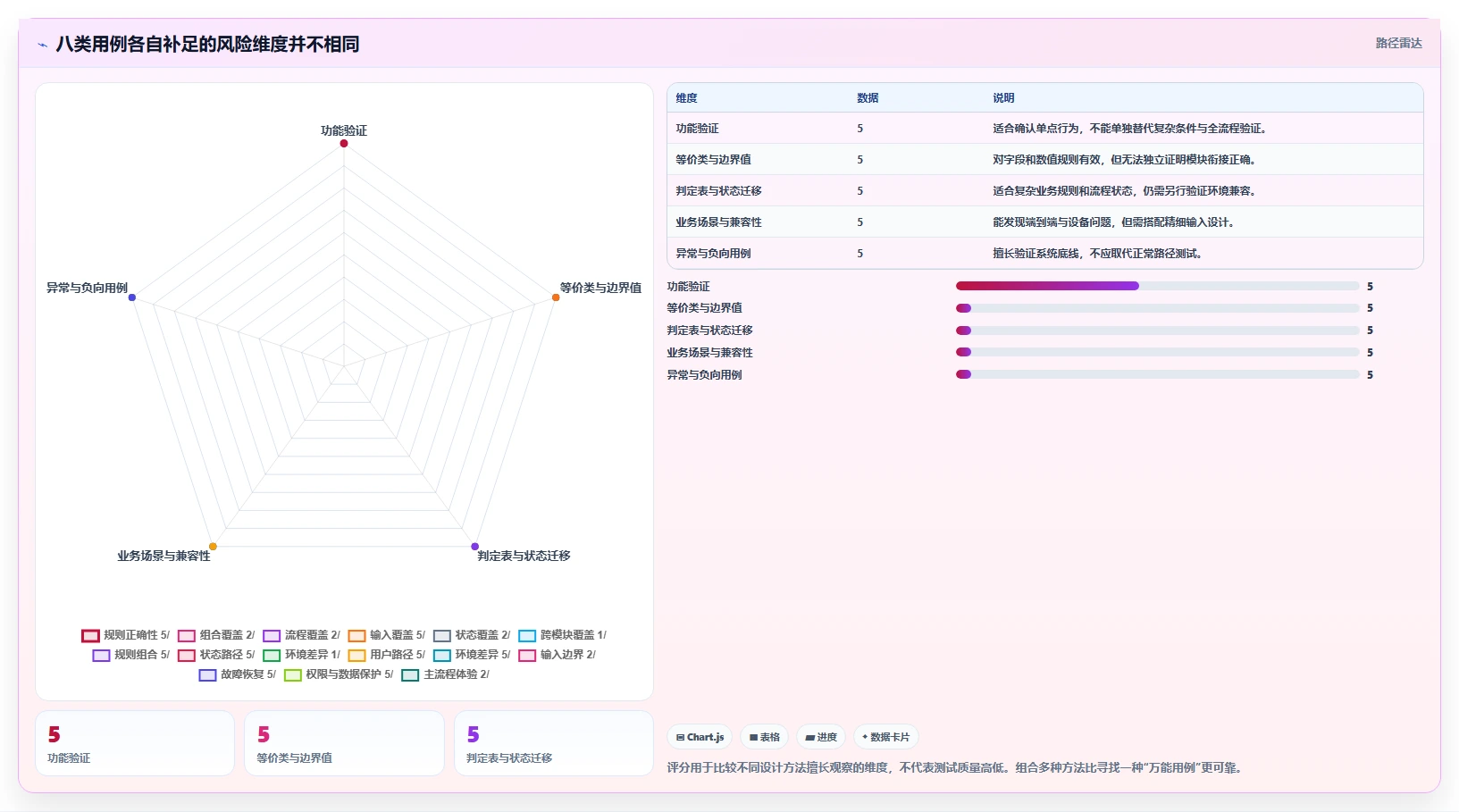Hide the 输入覆盖 5/ legend series
The image size is (1459, 812).
pos(387,636)
